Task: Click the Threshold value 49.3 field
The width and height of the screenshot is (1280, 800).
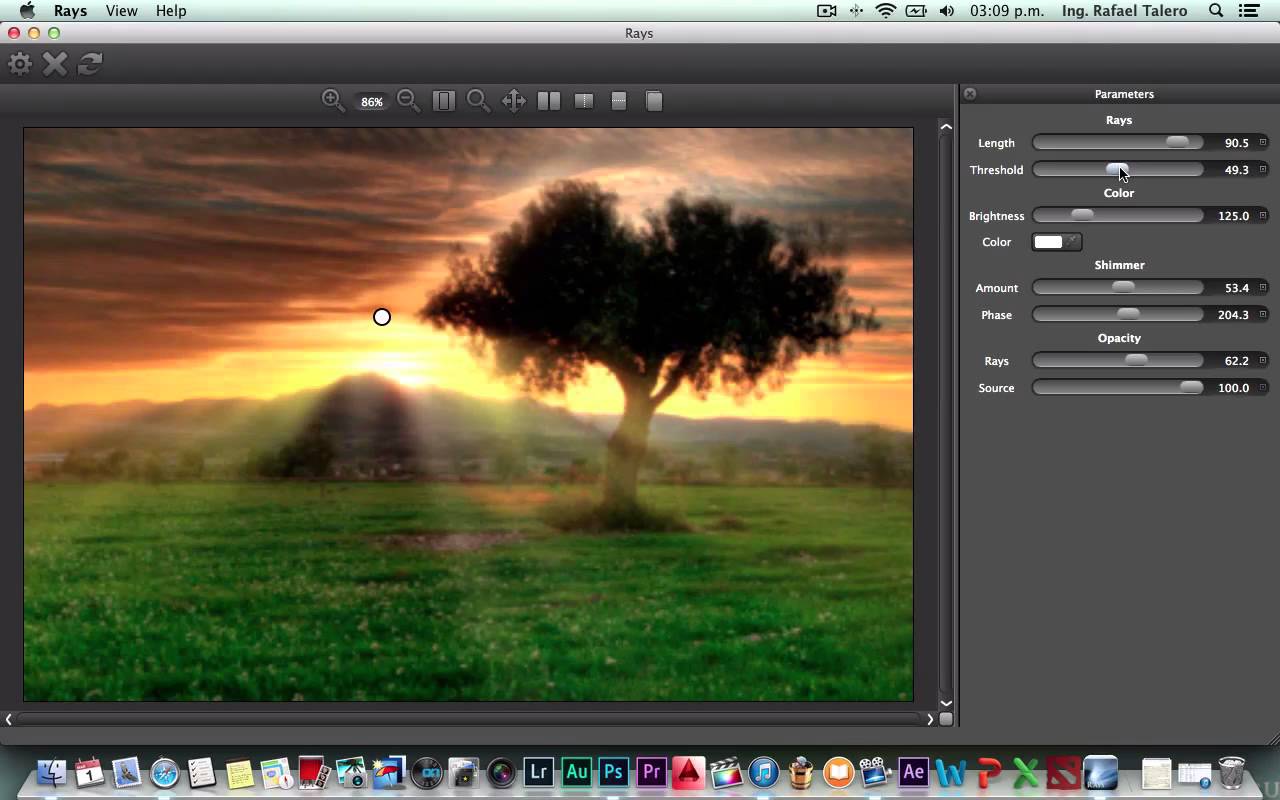Action: click(x=1236, y=170)
